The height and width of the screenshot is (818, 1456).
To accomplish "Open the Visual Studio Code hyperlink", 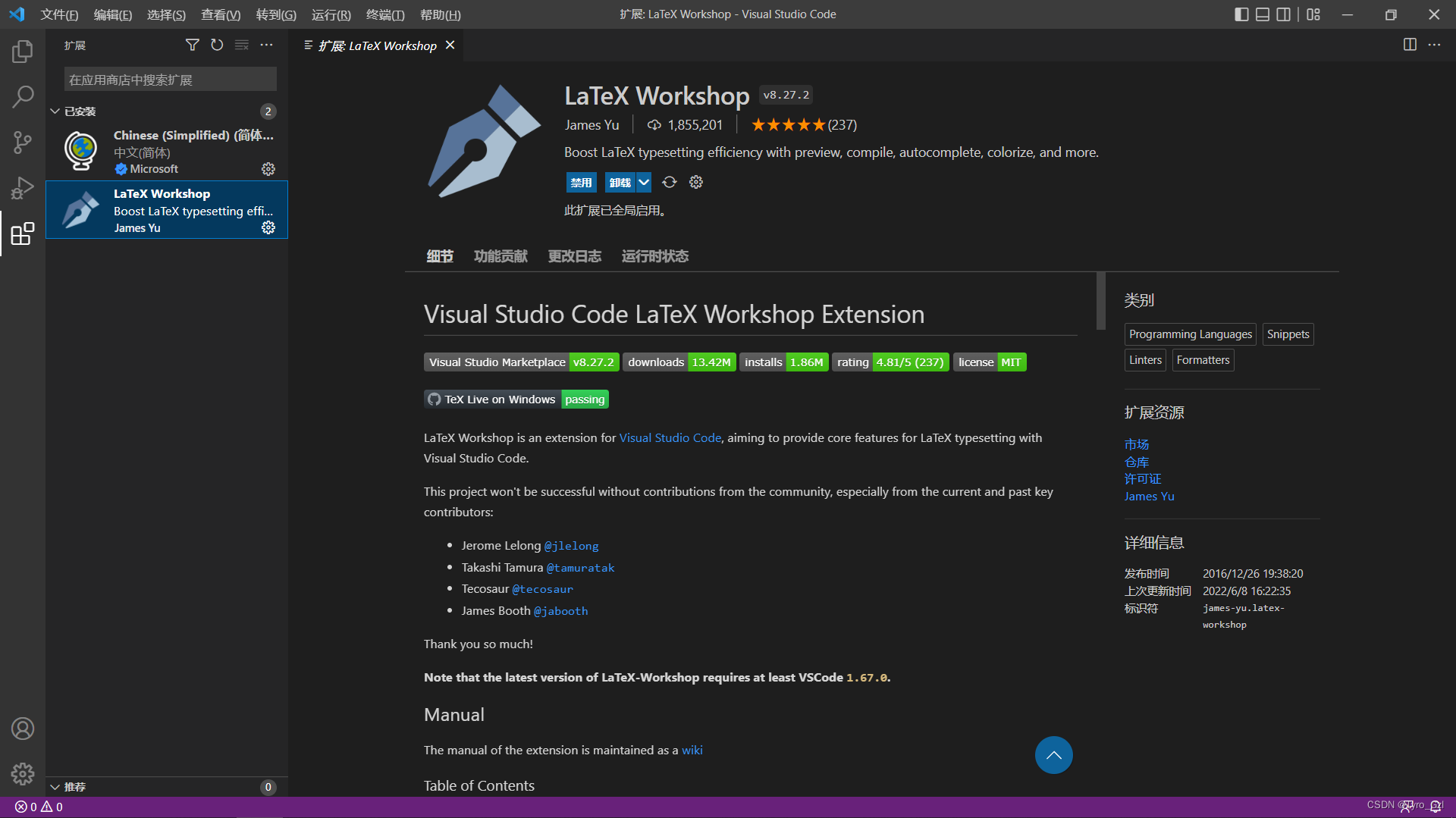I will [670, 437].
